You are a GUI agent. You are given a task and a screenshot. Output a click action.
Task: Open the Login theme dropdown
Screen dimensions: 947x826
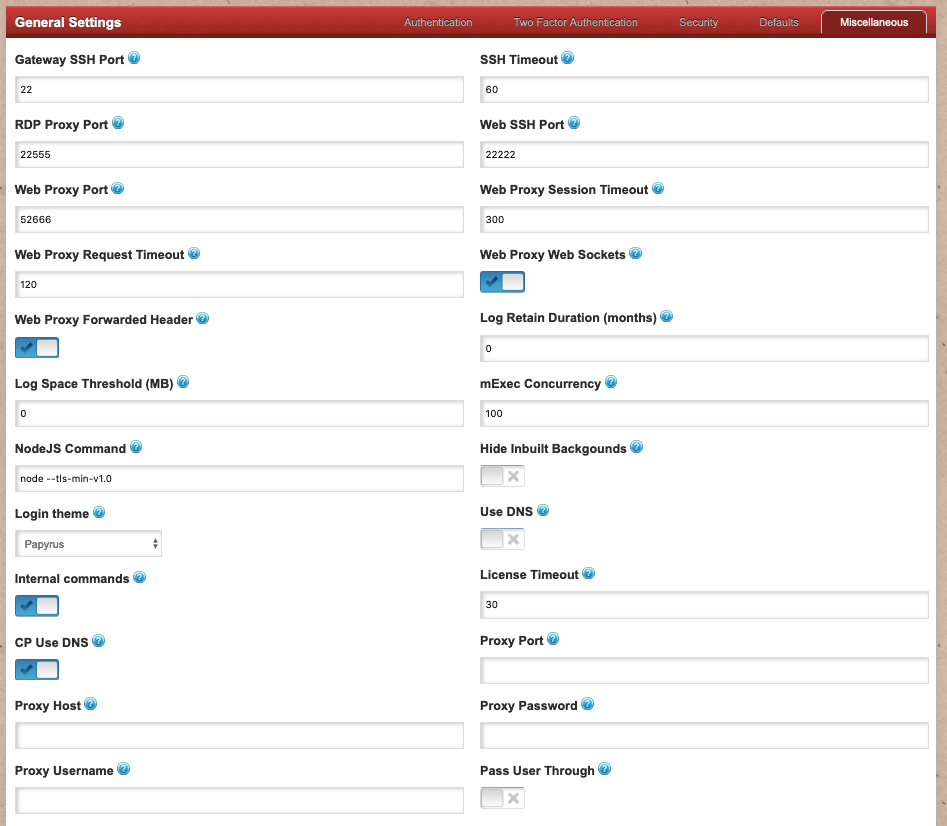[89, 544]
